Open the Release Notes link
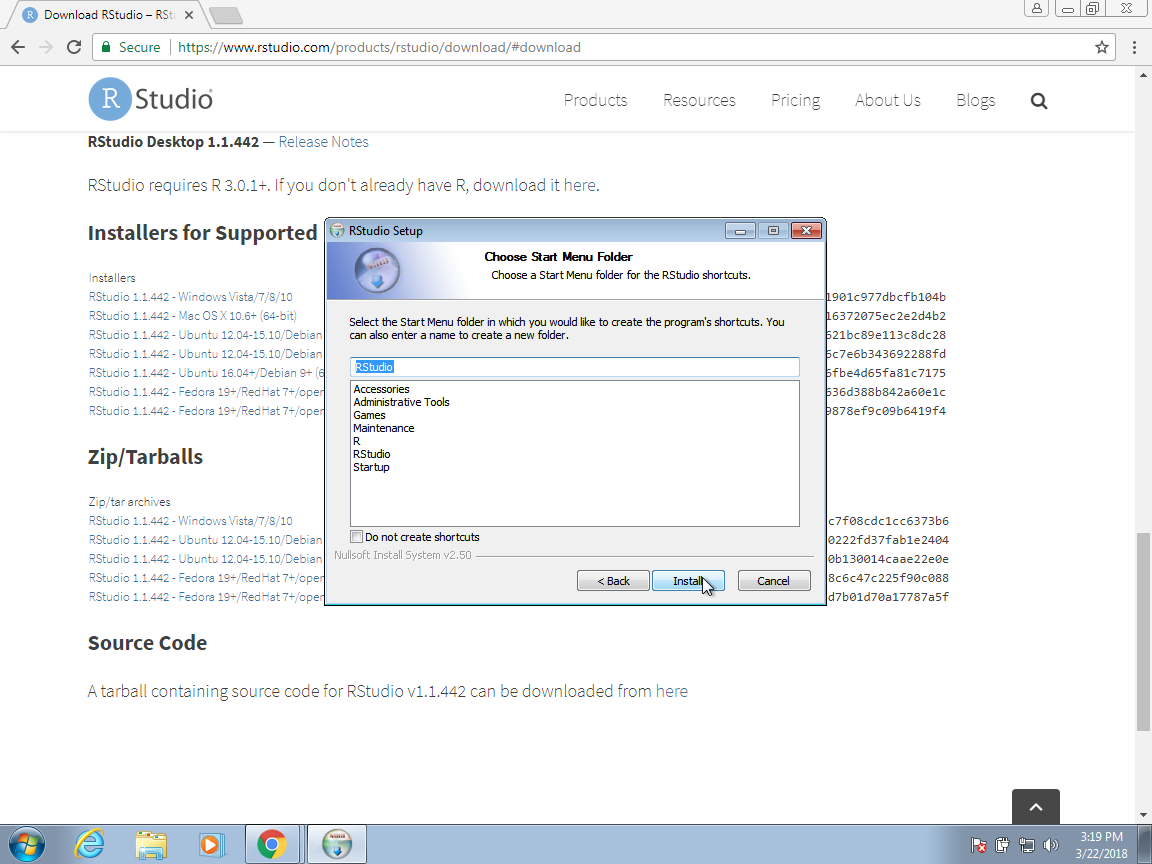Screen dimensions: 1152x864 coord(323,142)
